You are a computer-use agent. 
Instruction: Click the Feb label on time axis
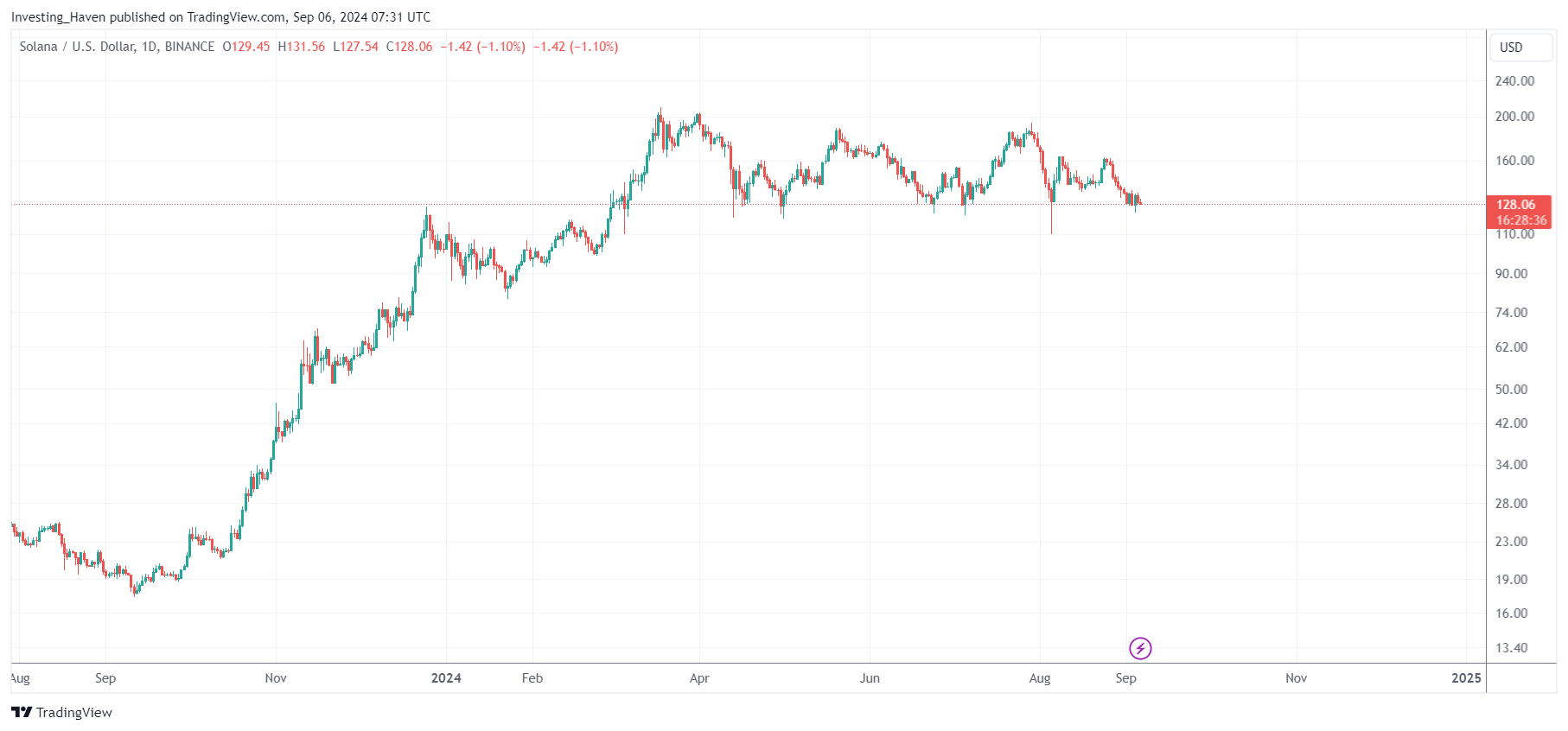pyautogui.click(x=532, y=677)
